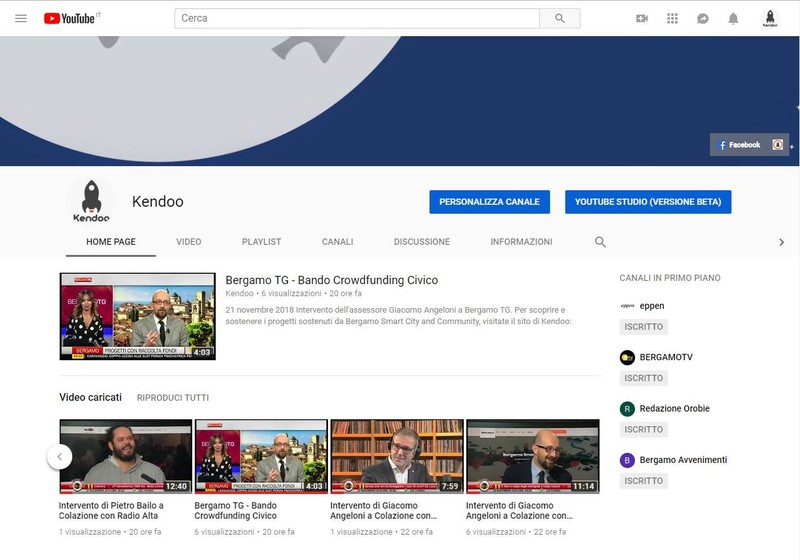Open the YouTube apps grid

point(672,18)
